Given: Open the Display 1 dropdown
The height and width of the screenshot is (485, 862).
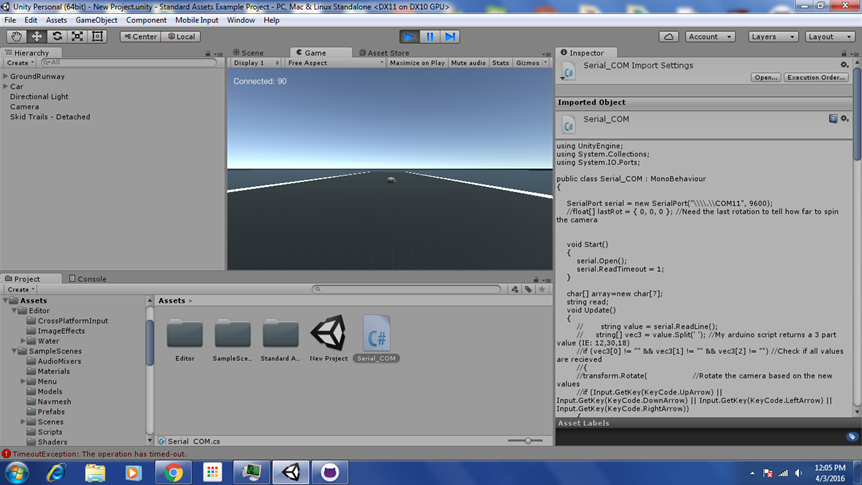Looking at the screenshot, I should pyautogui.click(x=256, y=63).
